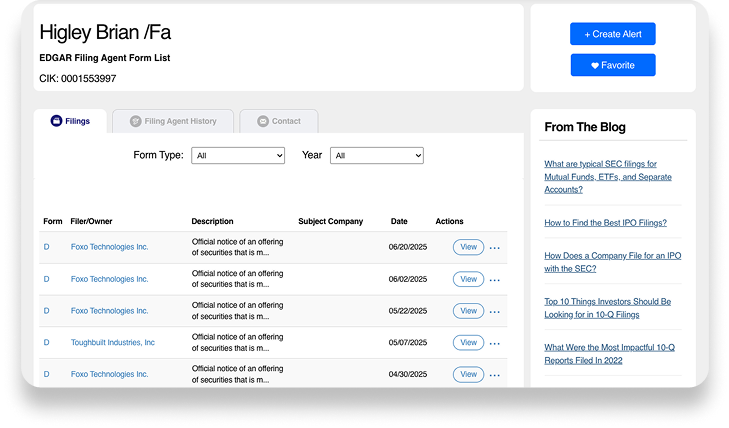Click the Create Alert button

613,34
